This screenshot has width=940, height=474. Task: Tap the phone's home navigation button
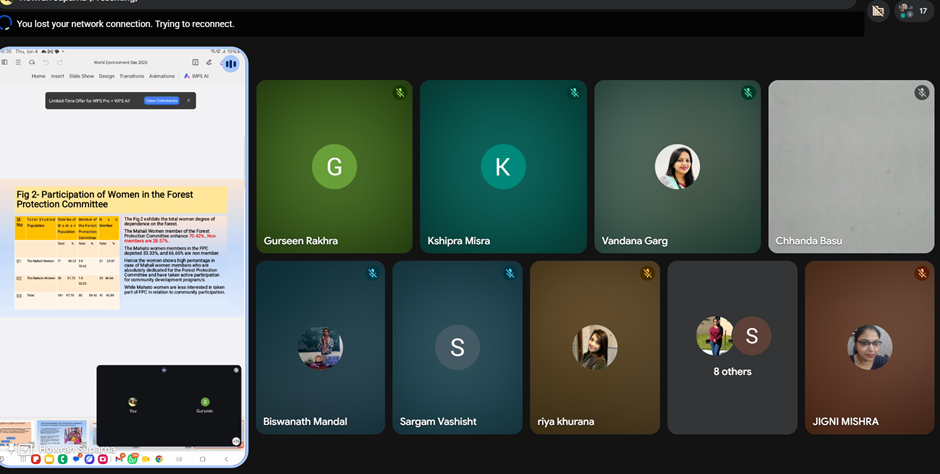click(203, 459)
